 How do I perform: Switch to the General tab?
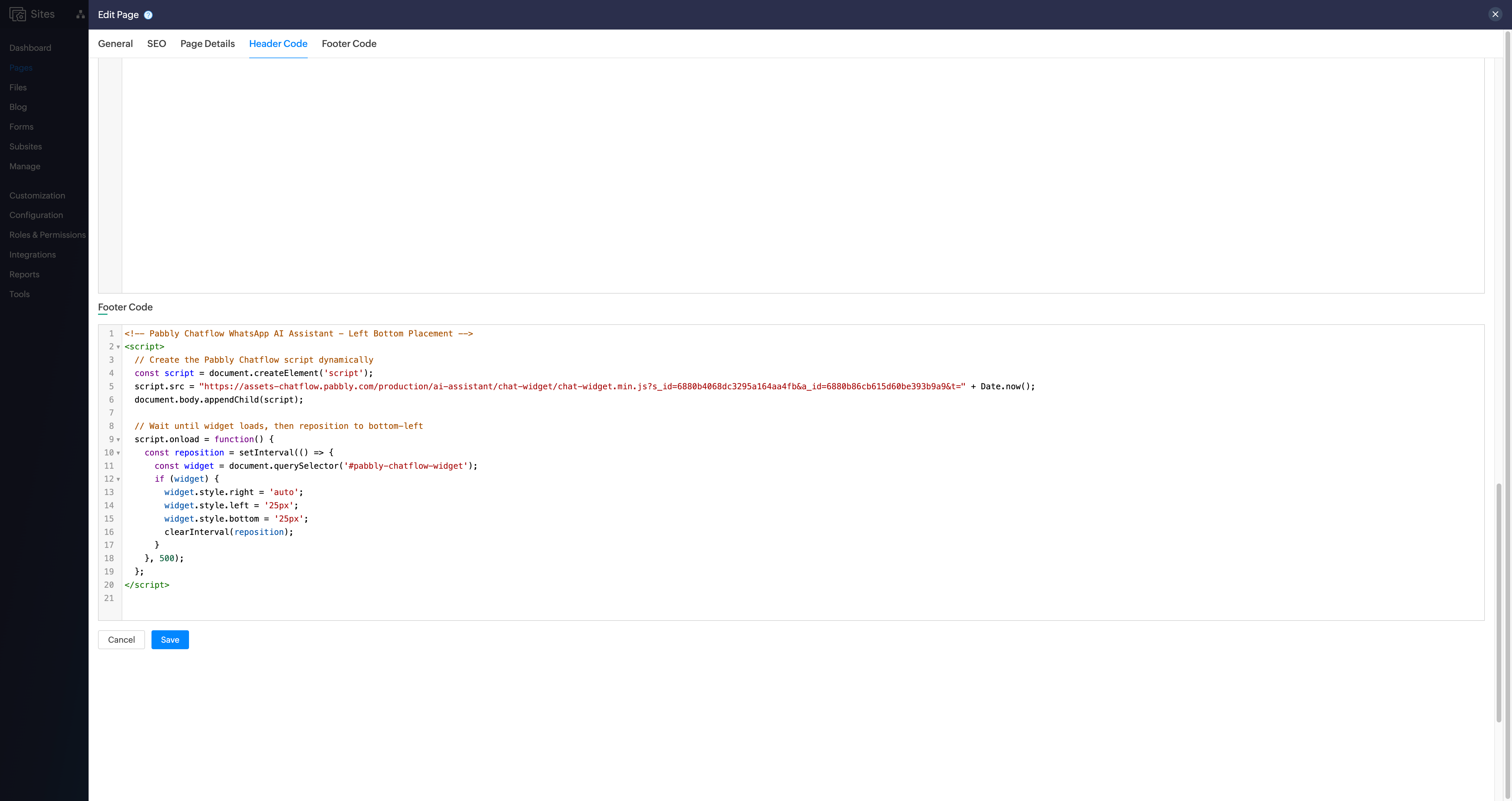[x=115, y=43]
